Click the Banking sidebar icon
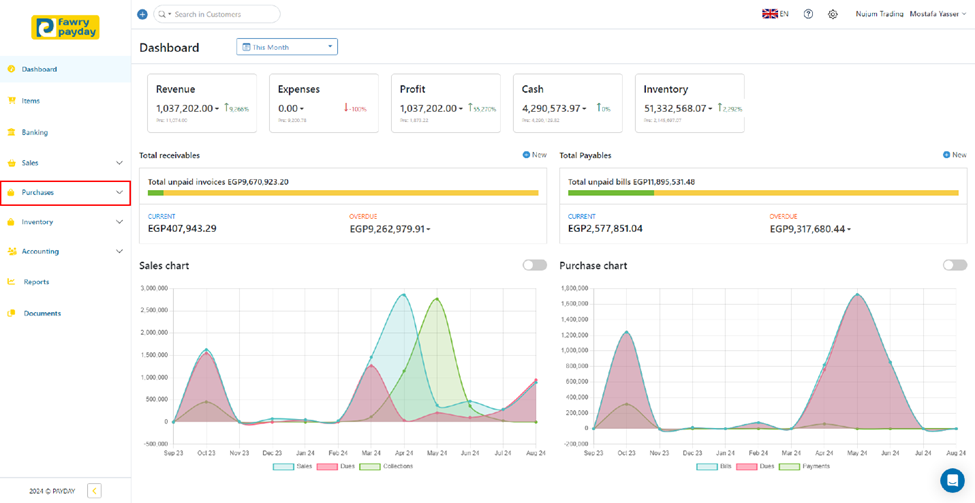The width and height of the screenshot is (975, 503). (x=12, y=132)
